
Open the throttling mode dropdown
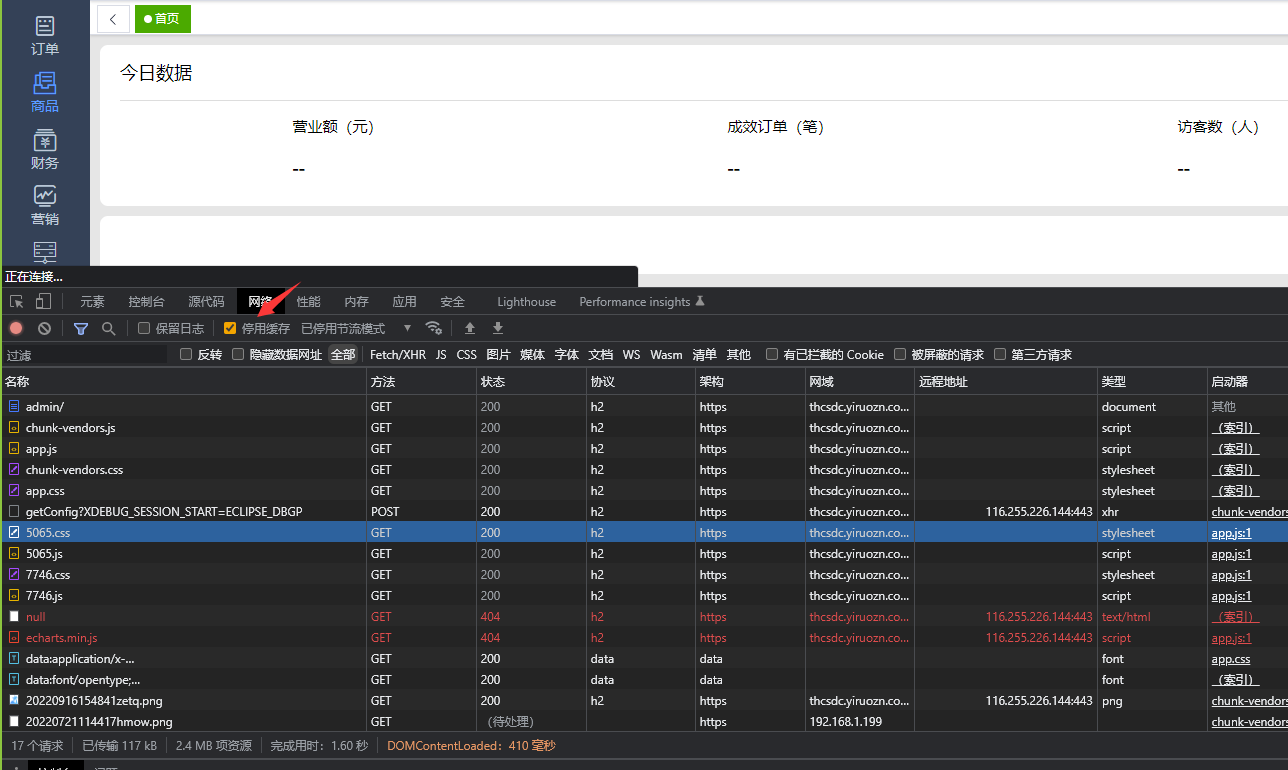[357, 328]
